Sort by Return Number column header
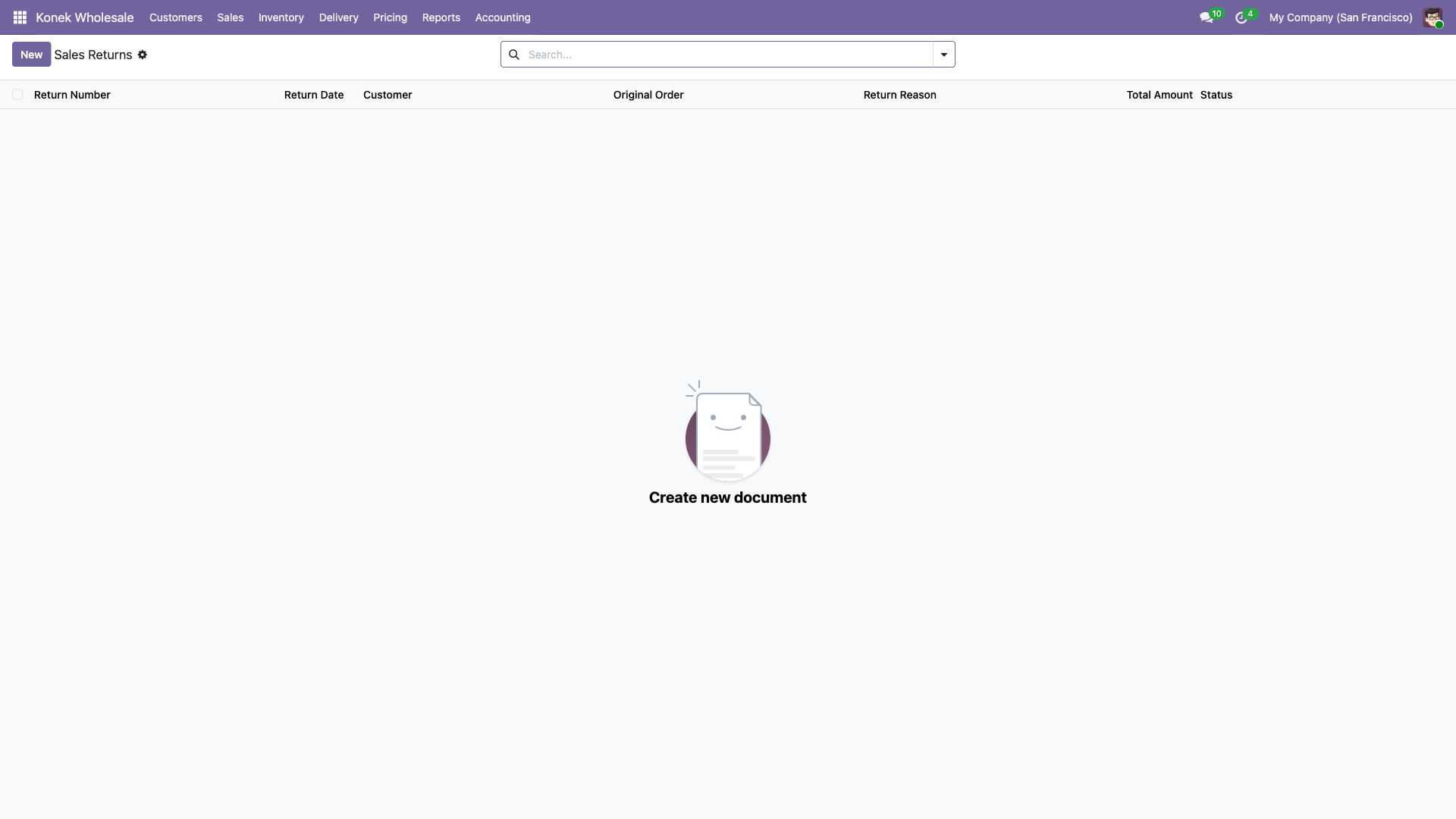Image resolution: width=1456 pixels, height=819 pixels. 72,95
